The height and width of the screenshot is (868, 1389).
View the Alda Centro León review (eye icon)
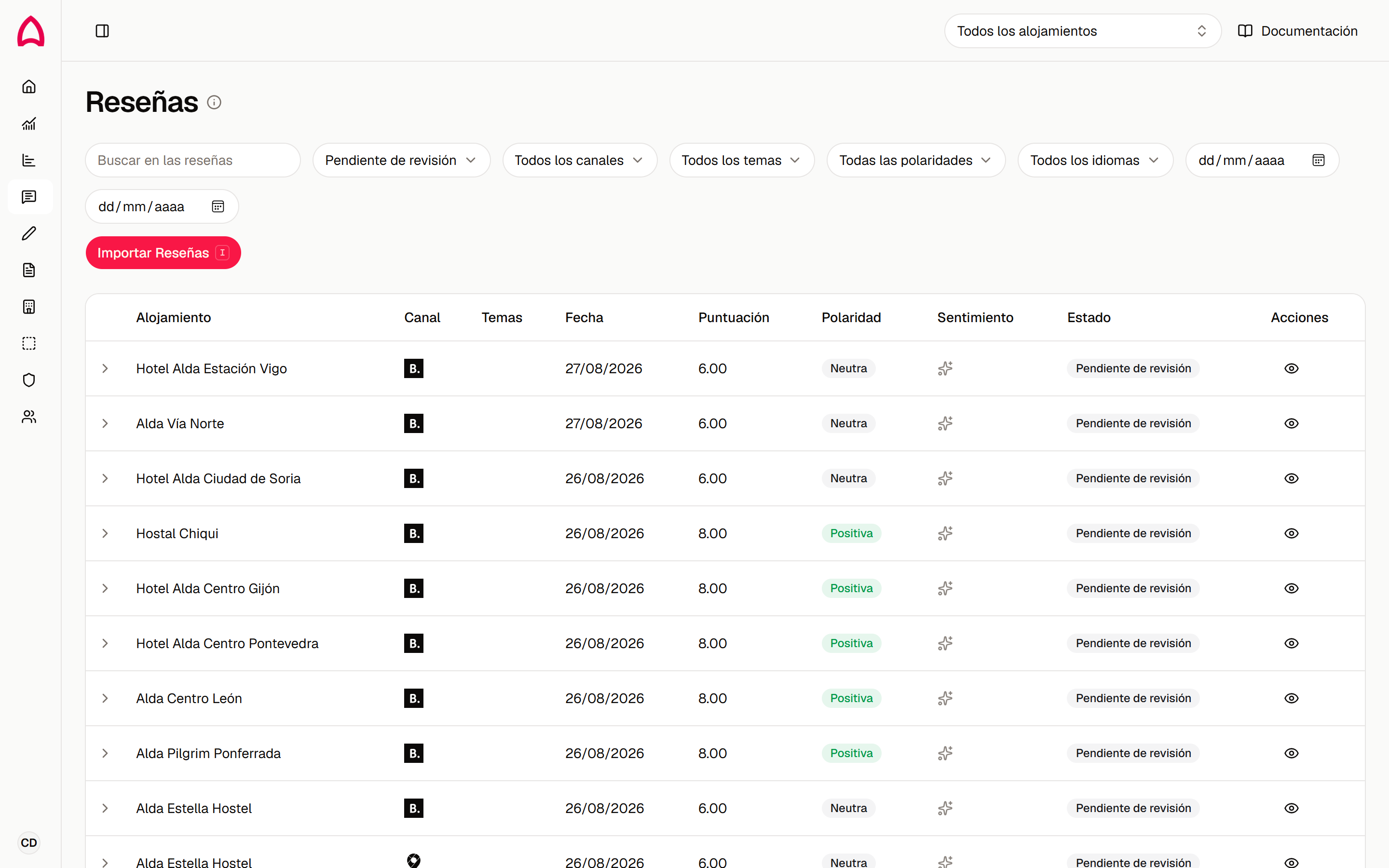click(1292, 698)
